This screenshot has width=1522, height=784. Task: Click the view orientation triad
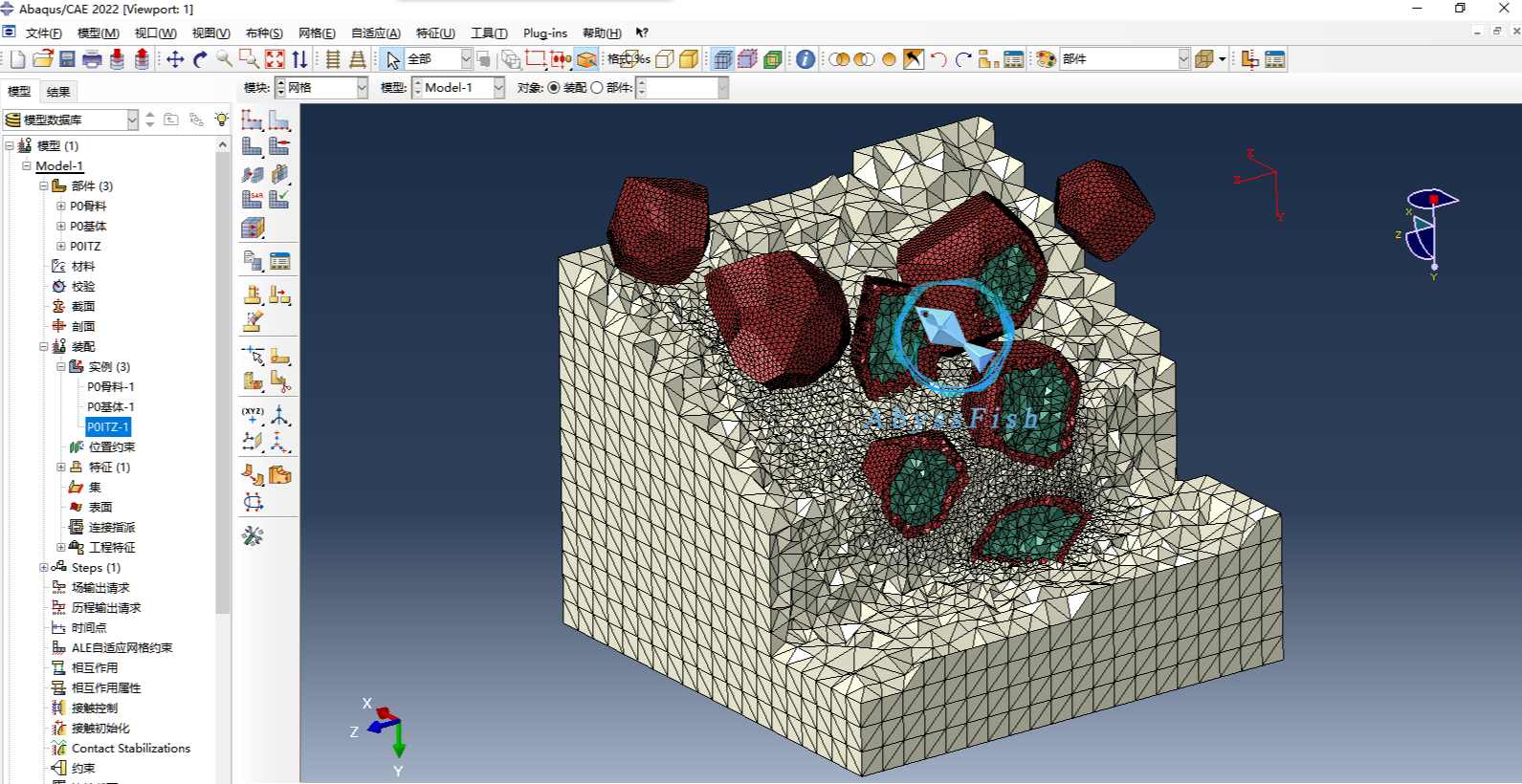(x=385, y=736)
